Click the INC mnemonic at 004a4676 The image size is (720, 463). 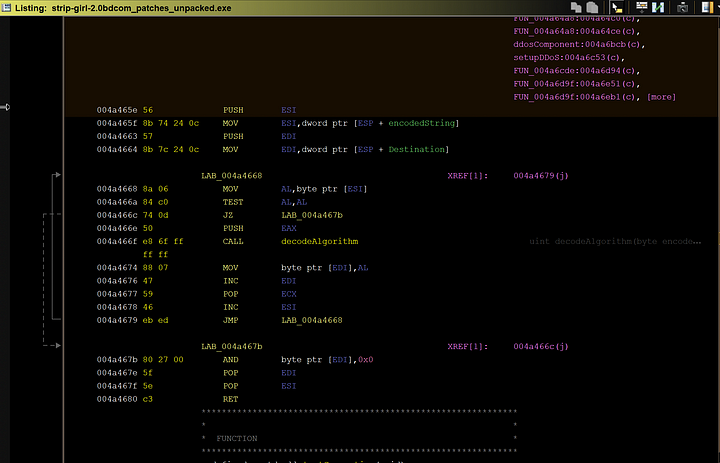coord(231,281)
